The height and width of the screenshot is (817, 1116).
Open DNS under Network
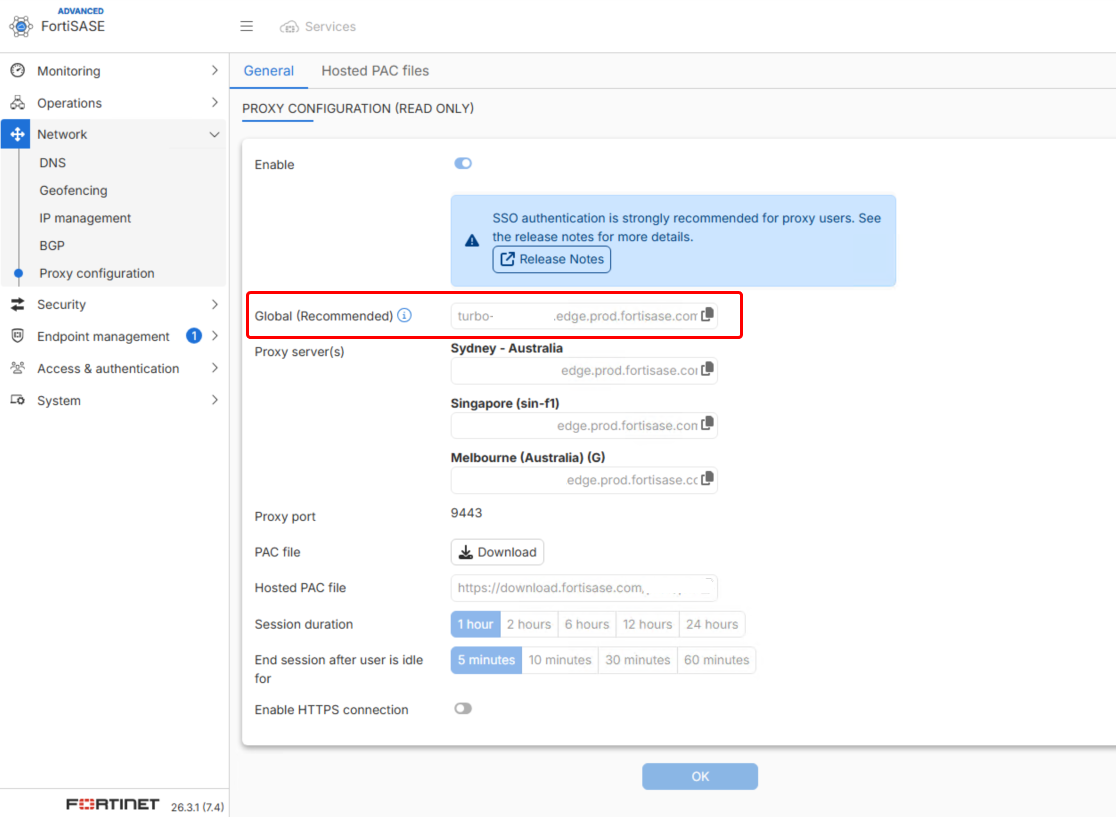coord(53,163)
